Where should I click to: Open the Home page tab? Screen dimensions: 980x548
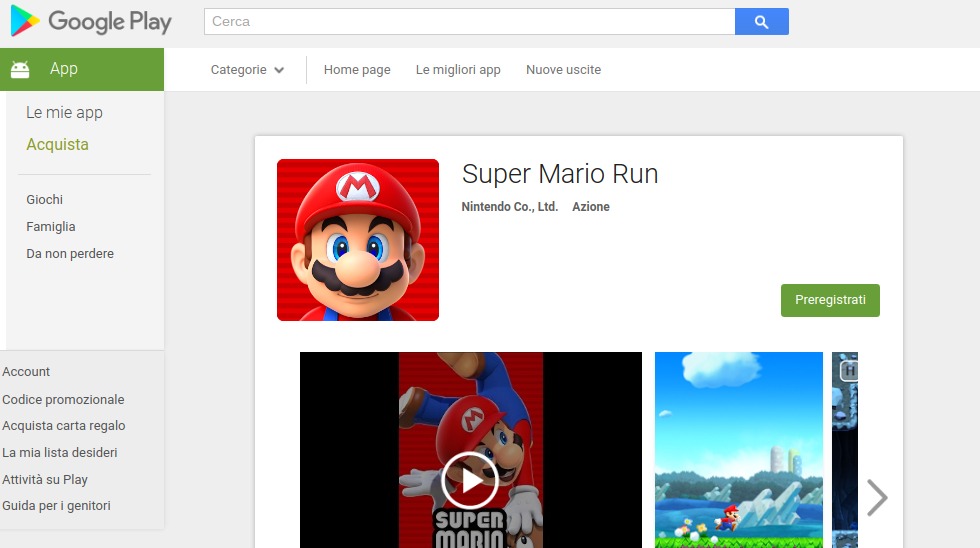pyautogui.click(x=357, y=70)
